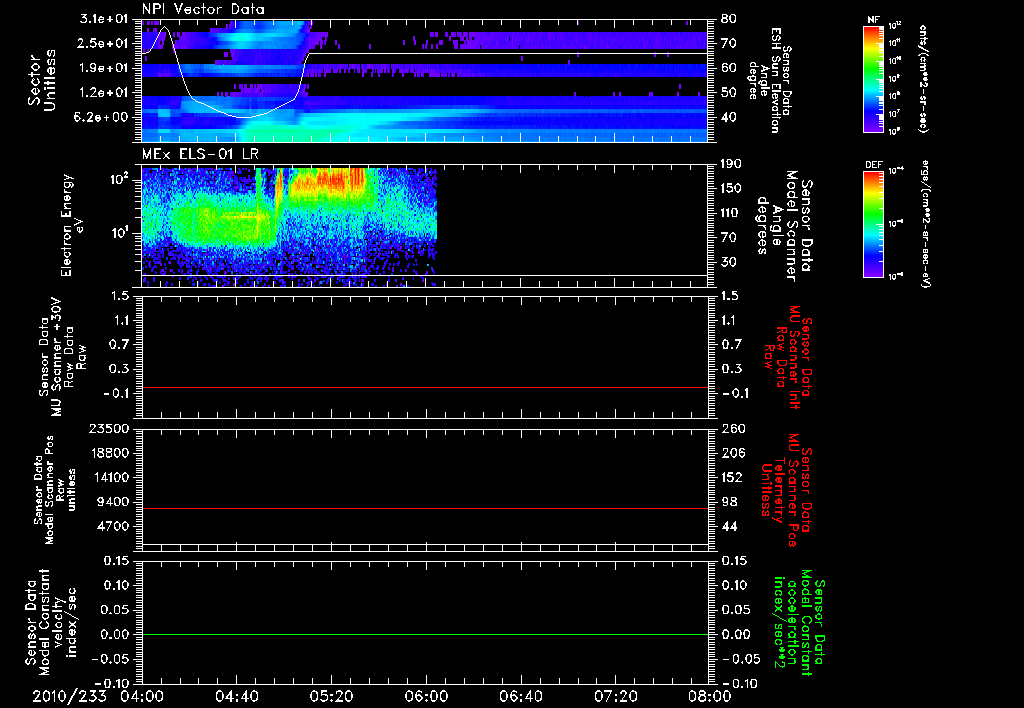Click the 05:20 time axis label
The width and height of the screenshot is (1024, 708).
click(x=331, y=696)
